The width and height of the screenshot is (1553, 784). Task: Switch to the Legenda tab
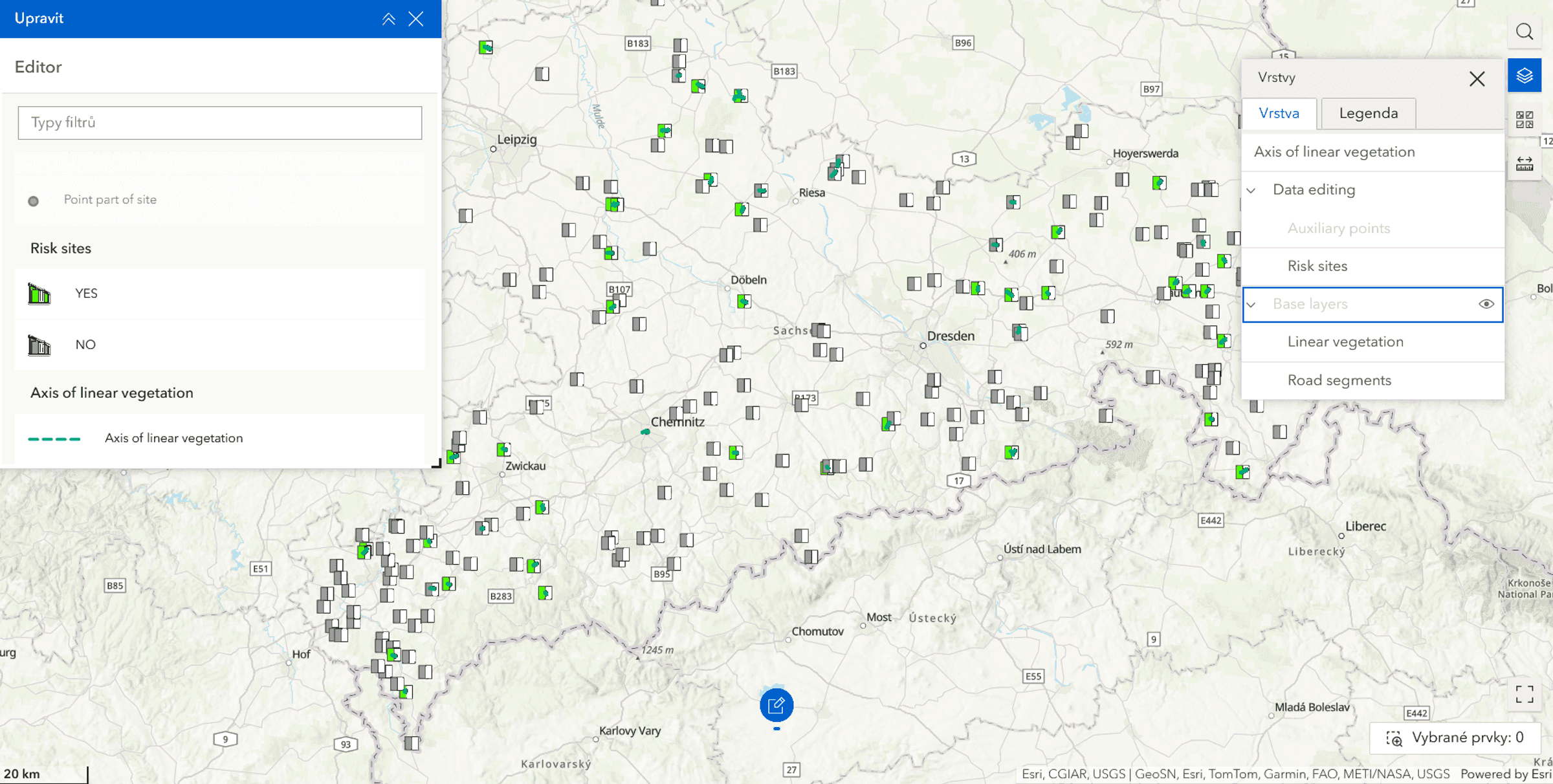(1369, 113)
